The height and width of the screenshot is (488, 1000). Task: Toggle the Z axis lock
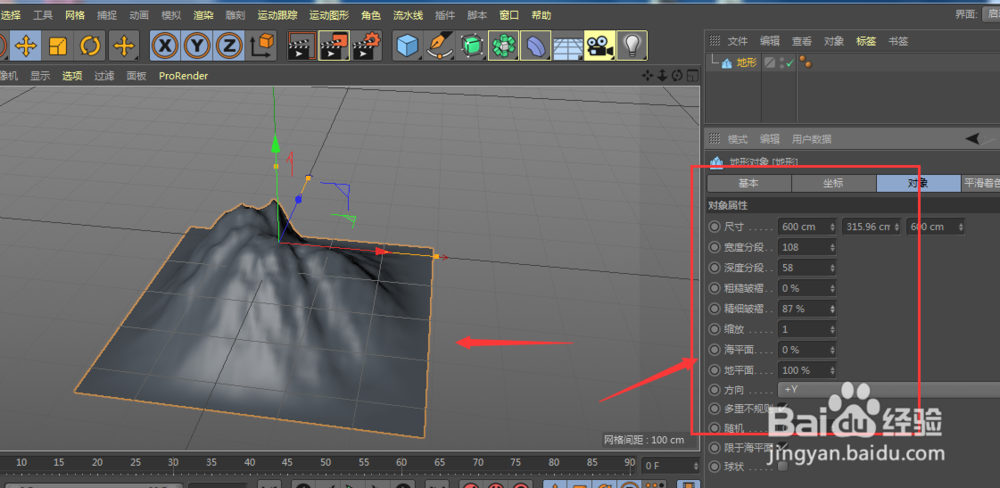pyautogui.click(x=229, y=46)
